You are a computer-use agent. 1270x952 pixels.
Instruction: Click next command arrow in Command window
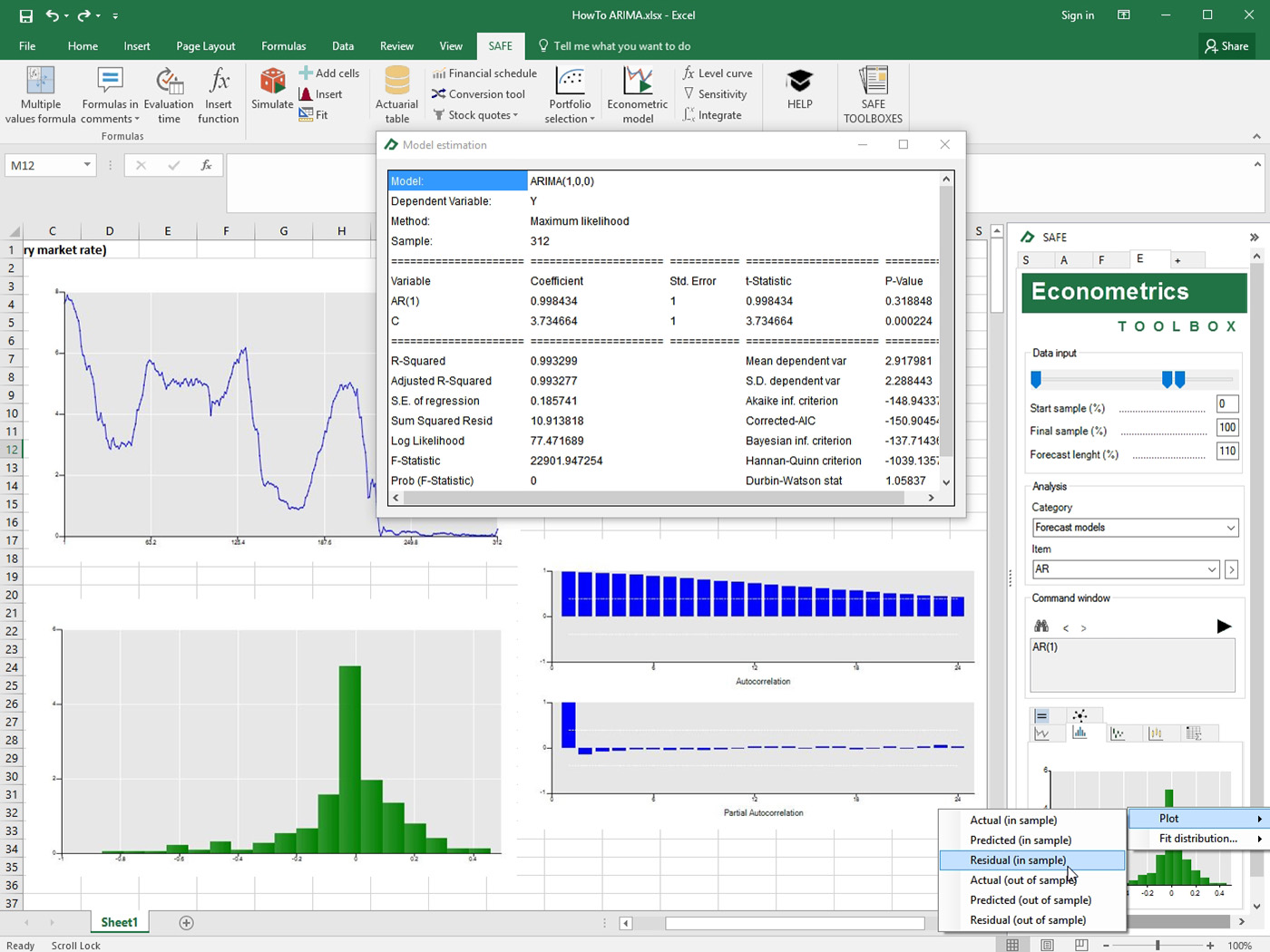1083,628
